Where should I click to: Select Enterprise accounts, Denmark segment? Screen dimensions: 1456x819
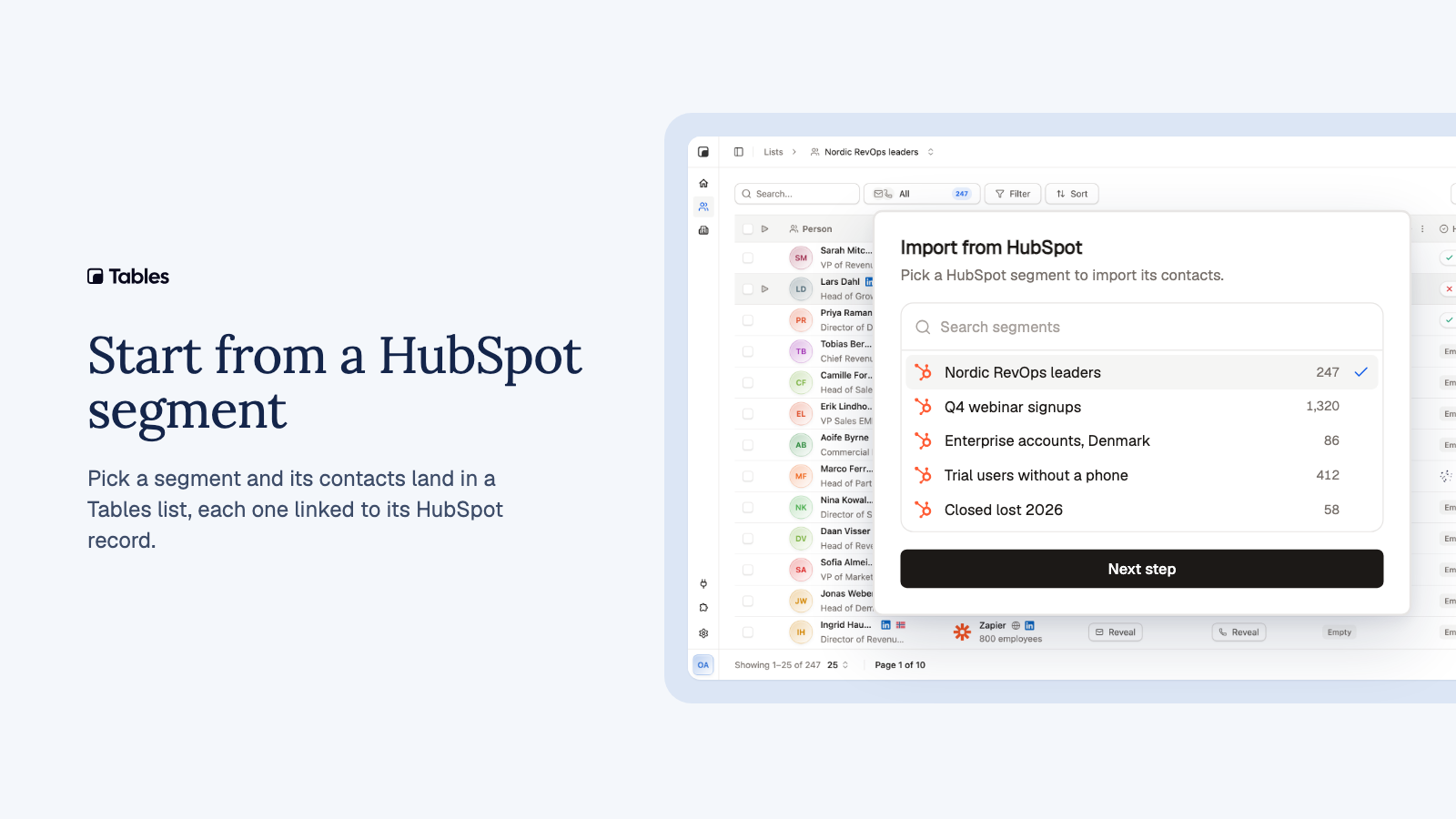tap(1142, 440)
